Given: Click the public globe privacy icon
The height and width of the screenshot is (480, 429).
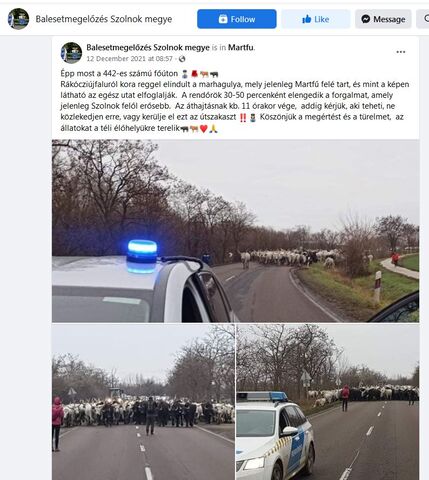Looking at the screenshot, I should (x=182, y=59).
